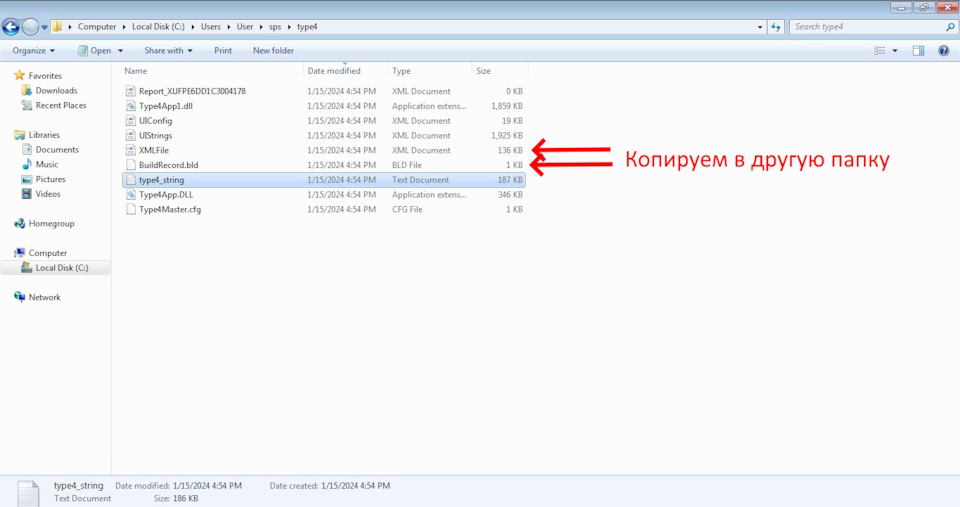Select the Type4Master.cfg file icon
This screenshot has width=960, height=507.
click(x=130, y=209)
